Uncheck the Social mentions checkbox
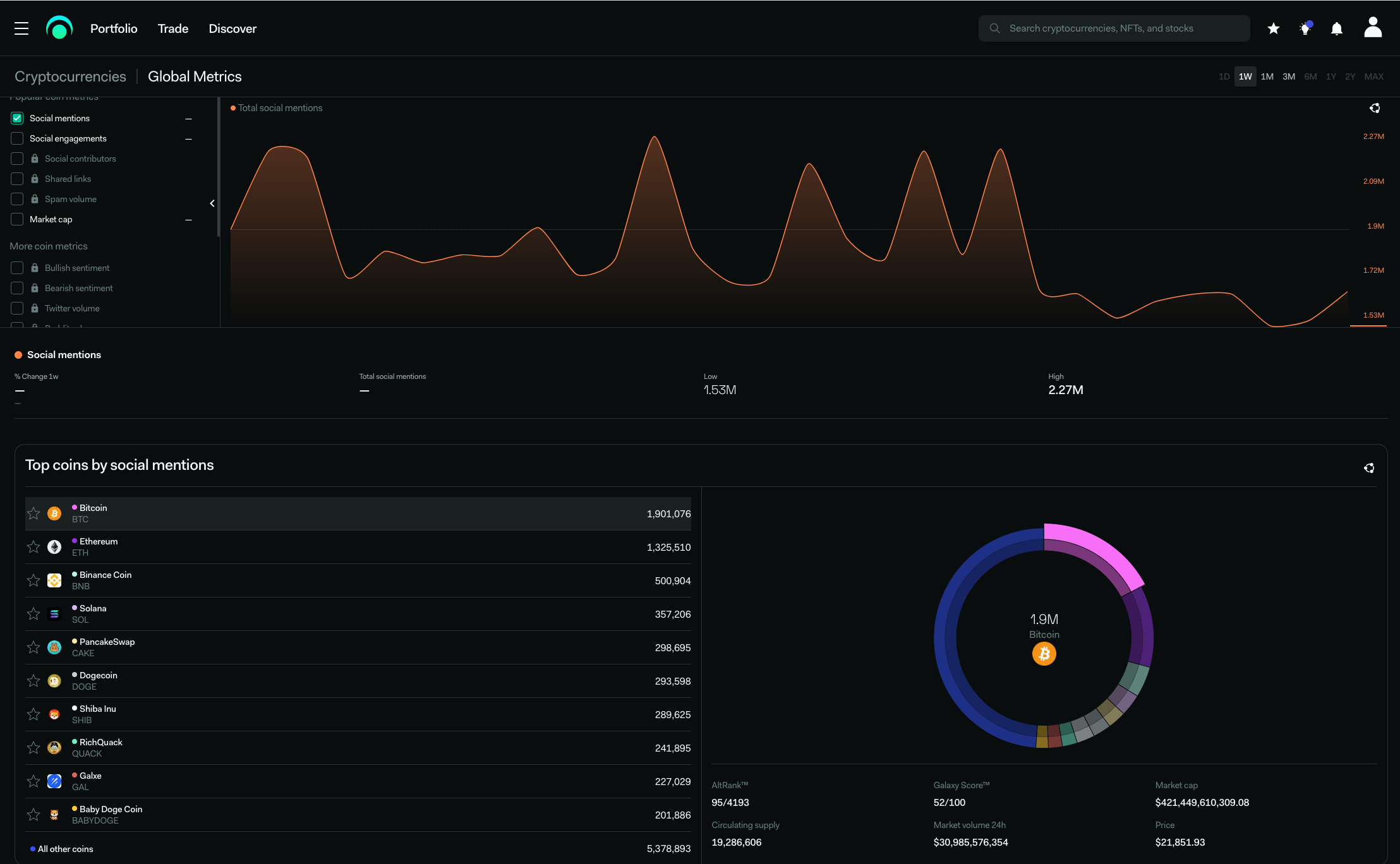 click(x=17, y=118)
